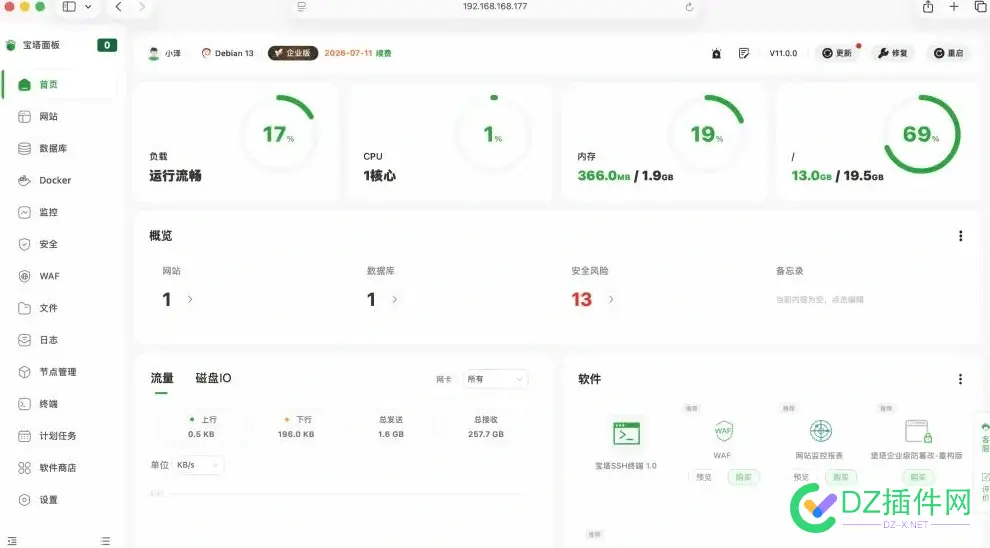This screenshot has height=548, width=990.
Task: Open the 宝塔SSH终端 1.0 icon
Action: [x=626, y=434]
